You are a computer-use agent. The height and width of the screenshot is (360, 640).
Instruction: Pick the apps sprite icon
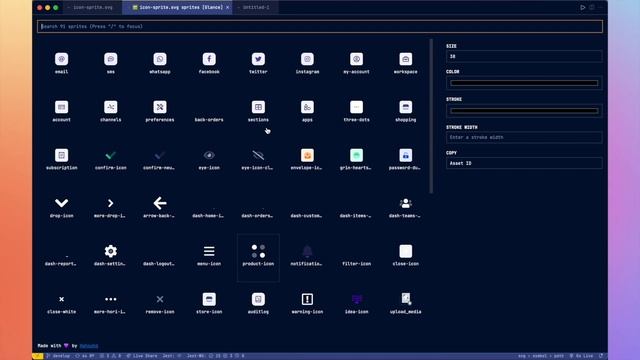(x=307, y=107)
